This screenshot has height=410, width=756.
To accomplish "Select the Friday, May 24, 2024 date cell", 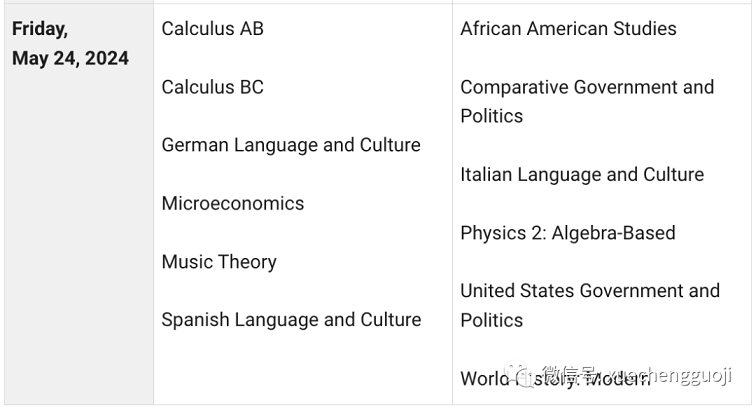I will [x=79, y=204].
